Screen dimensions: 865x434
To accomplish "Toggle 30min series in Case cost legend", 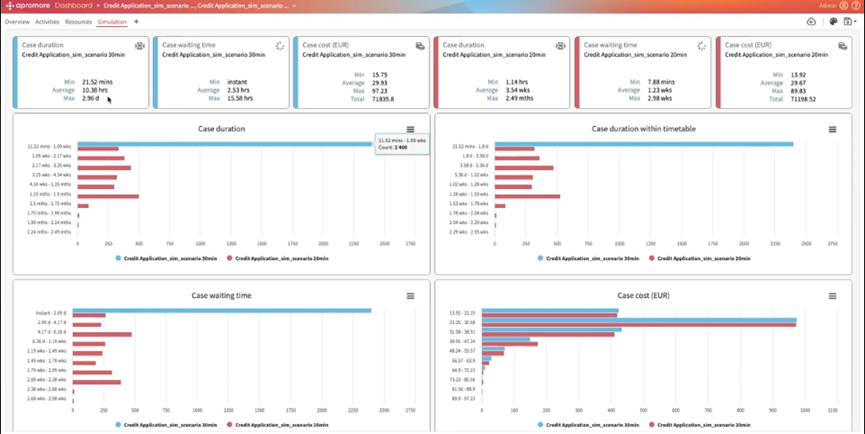I will click(588, 425).
